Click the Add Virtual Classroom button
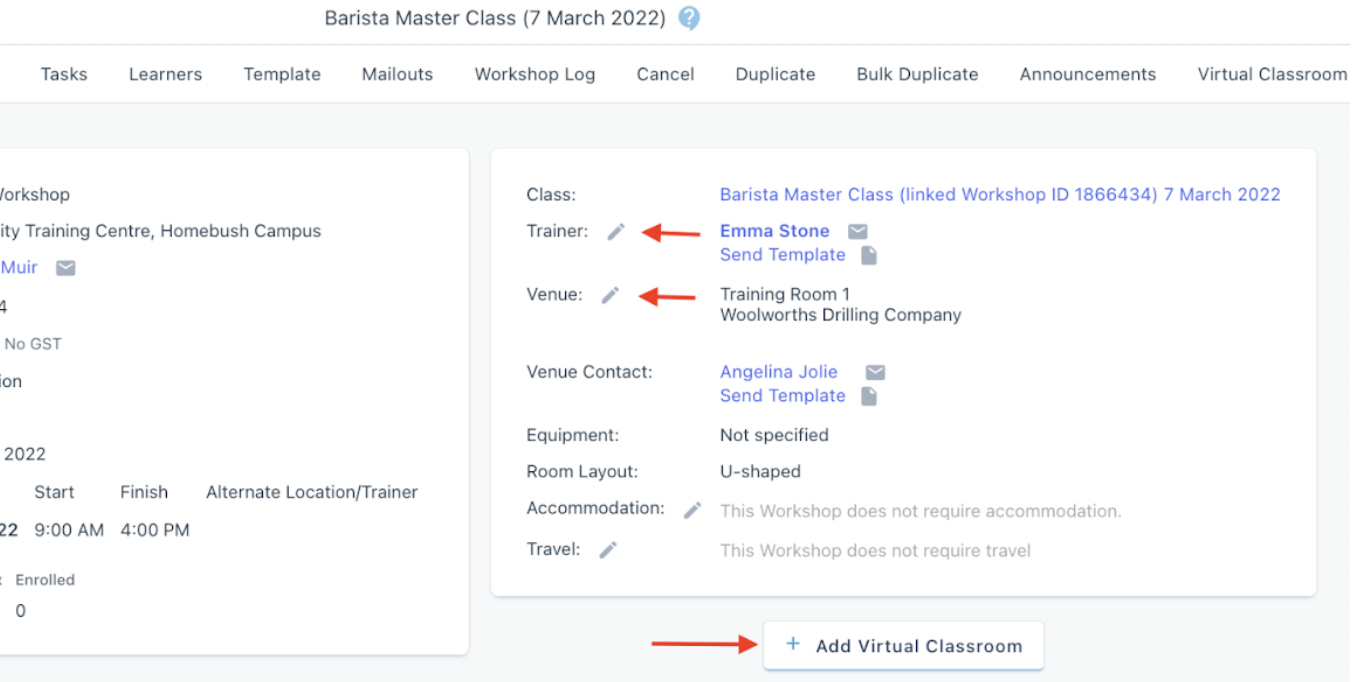Viewport: 1354px width, 682px height. tap(904, 645)
